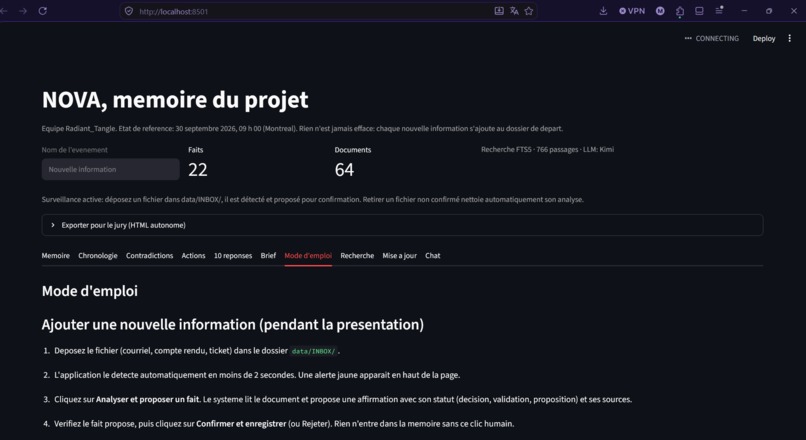Bookmark the page with the star icon

pos(528,11)
